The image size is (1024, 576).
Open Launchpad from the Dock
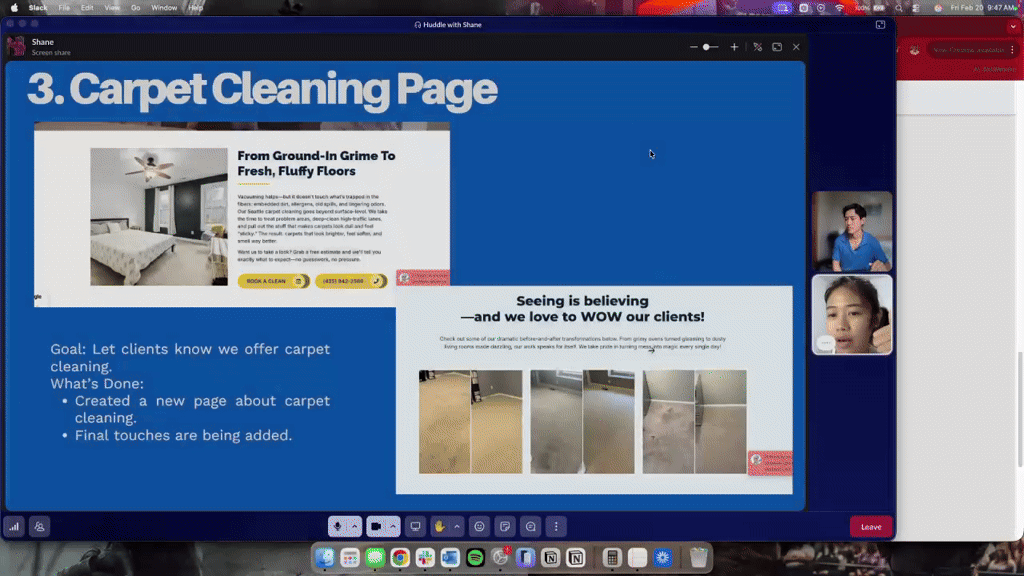pyautogui.click(x=350, y=557)
